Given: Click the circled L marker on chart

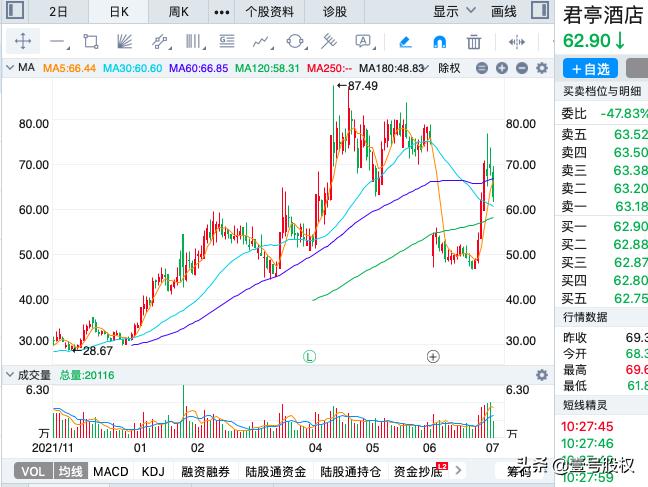Looking at the screenshot, I should coord(309,356).
